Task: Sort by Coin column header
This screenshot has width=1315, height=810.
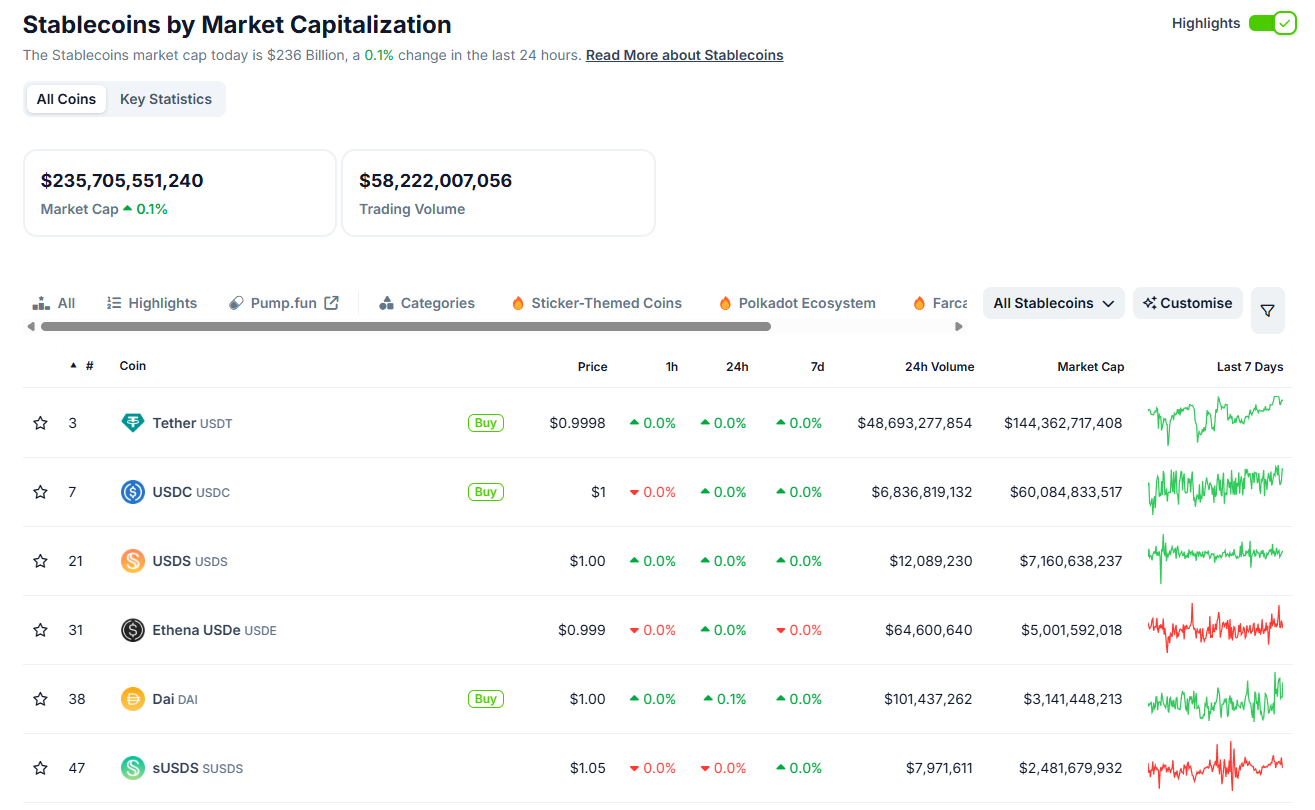Action: pyautogui.click(x=133, y=366)
